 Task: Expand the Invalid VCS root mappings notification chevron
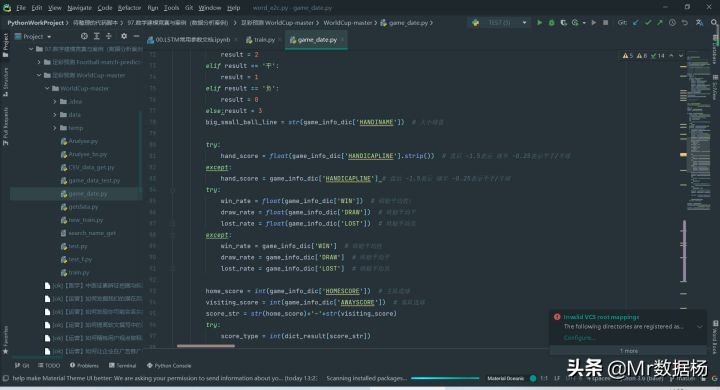click(699, 327)
